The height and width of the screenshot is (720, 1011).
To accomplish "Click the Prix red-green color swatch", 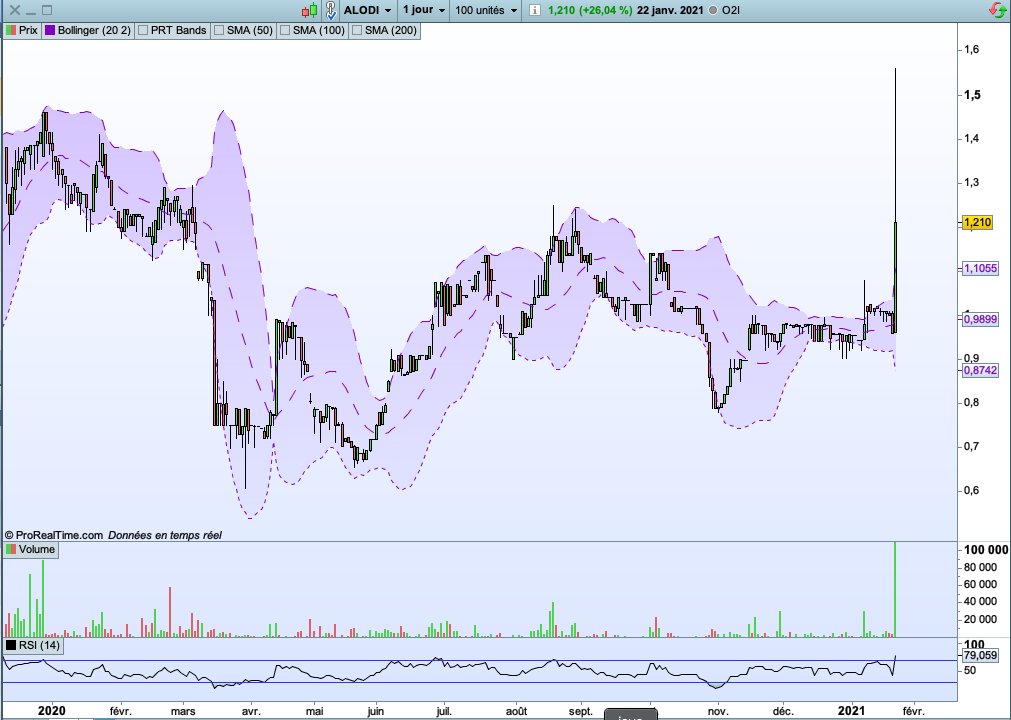I will point(11,30).
